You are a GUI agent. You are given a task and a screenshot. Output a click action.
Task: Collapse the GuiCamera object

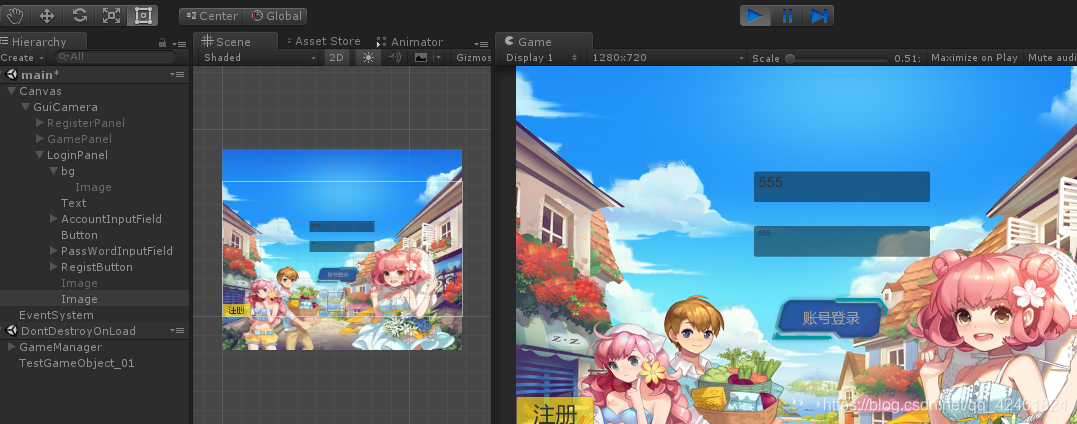point(25,107)
